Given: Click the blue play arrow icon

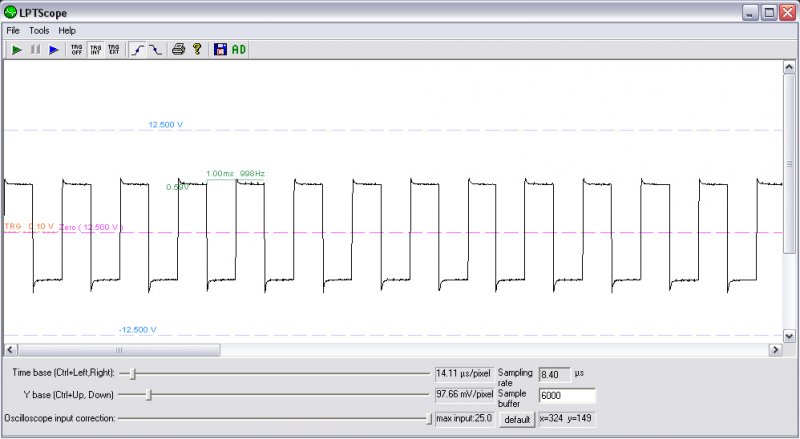Looking at the screenshot, I should coord(54,50).
